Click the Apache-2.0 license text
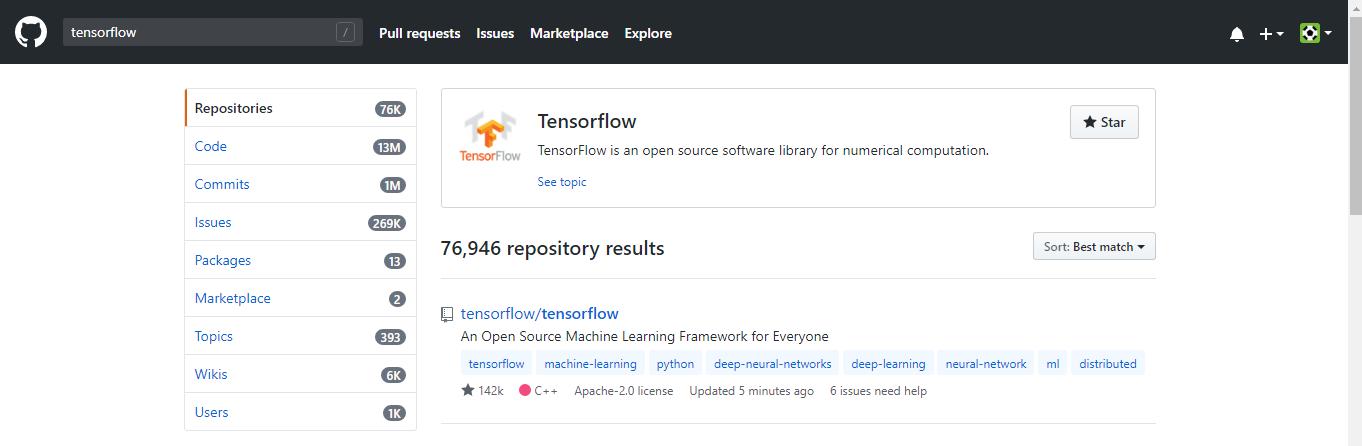 [624, 391]
